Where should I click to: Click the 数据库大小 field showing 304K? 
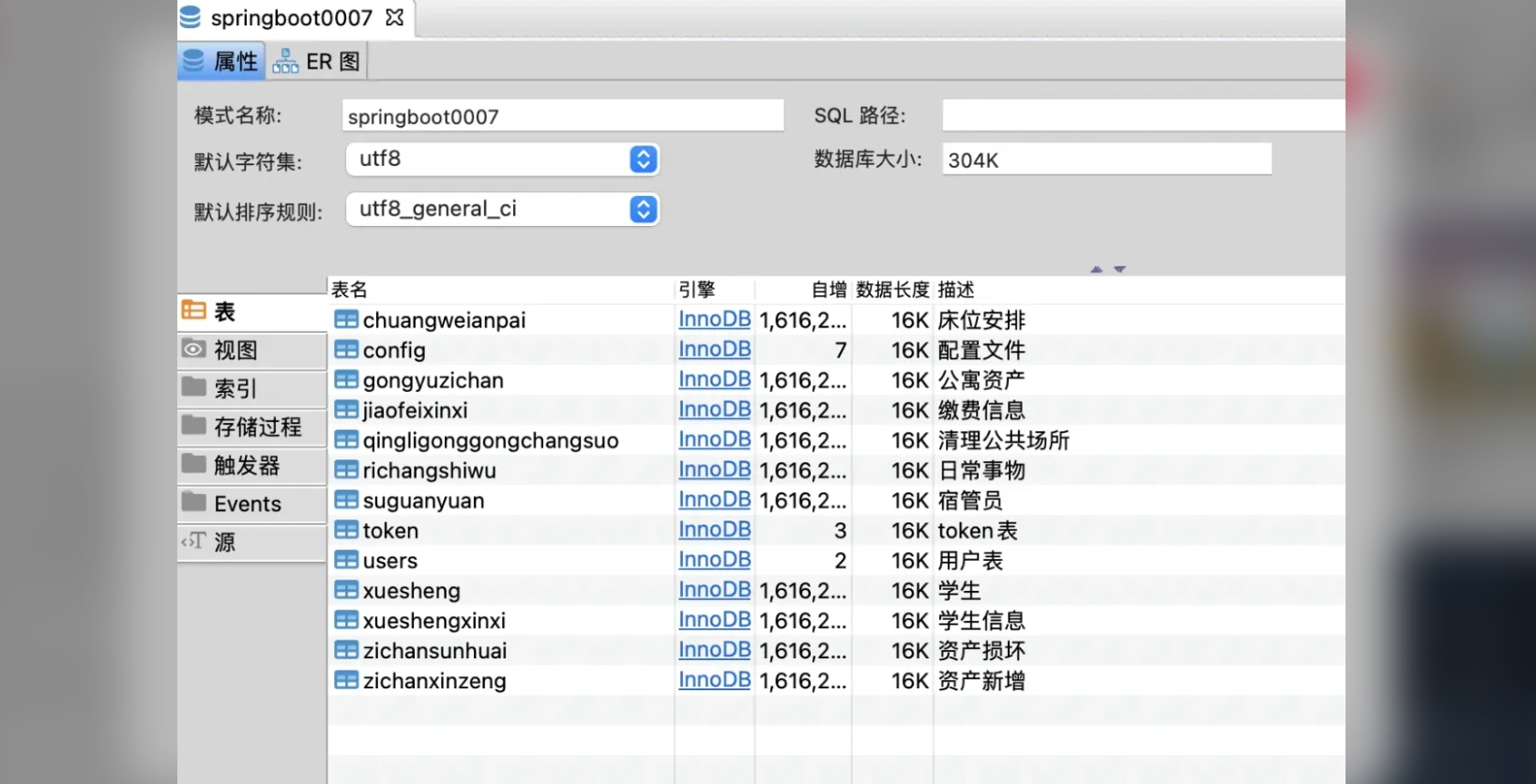pyautogui.click(x=1107, y=159)
